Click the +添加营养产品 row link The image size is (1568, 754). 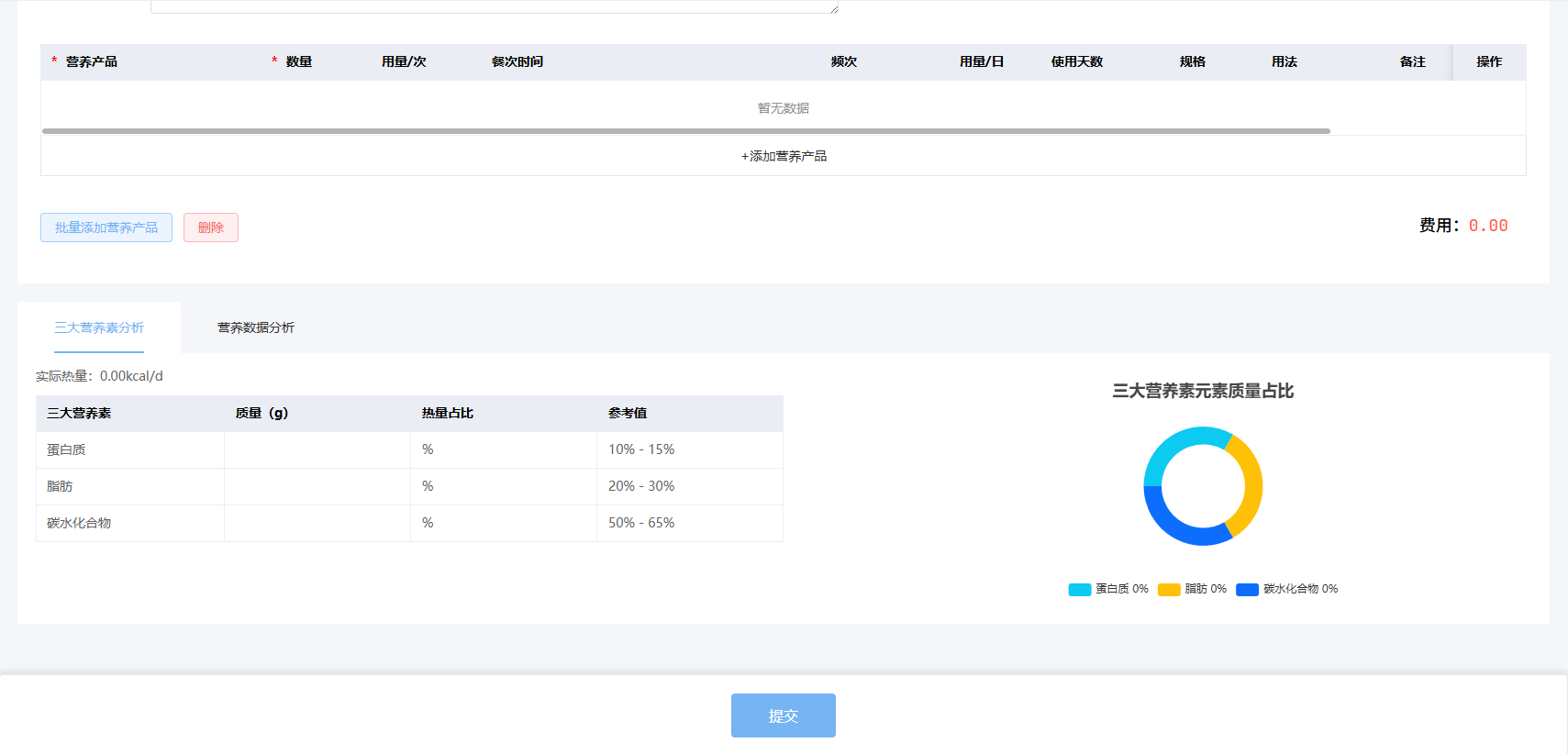784,156
